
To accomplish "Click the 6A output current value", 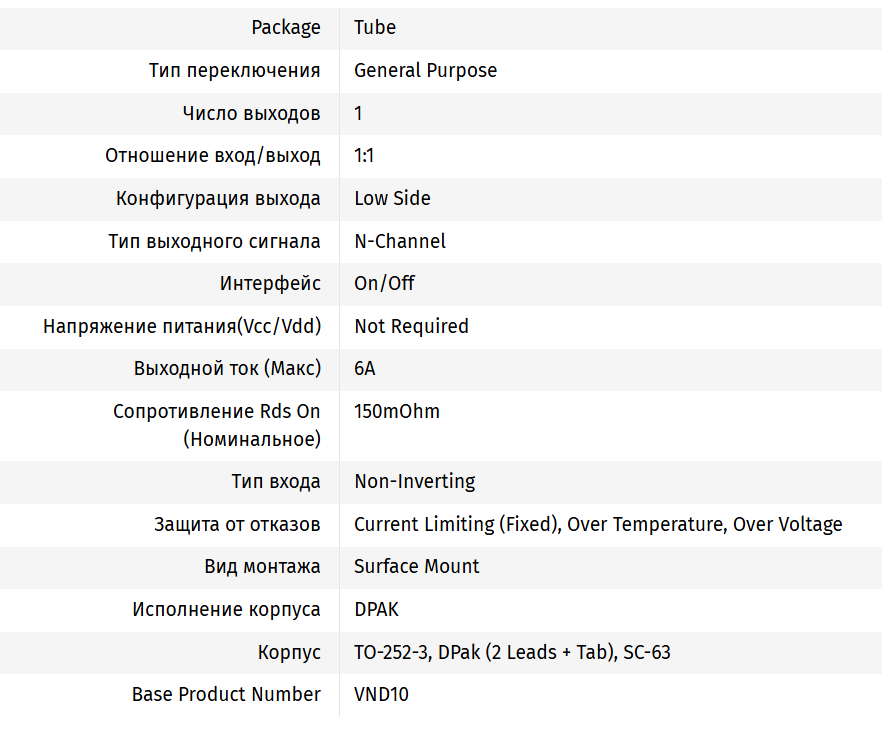I will (365, 369).
